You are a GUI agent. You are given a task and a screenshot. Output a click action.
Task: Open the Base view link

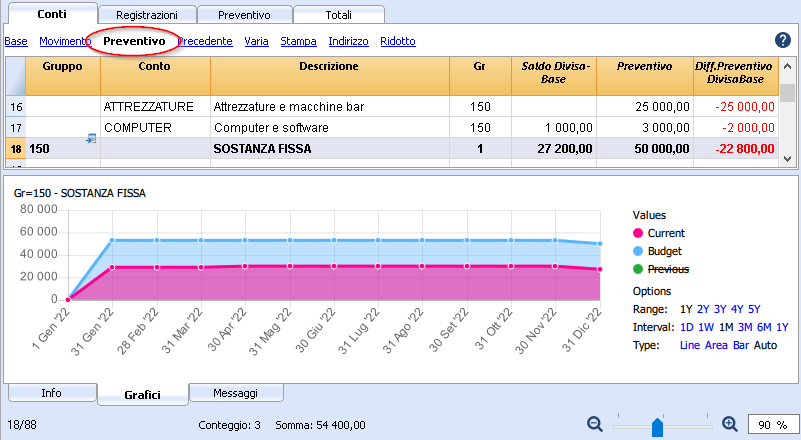[x=16, y=41]
